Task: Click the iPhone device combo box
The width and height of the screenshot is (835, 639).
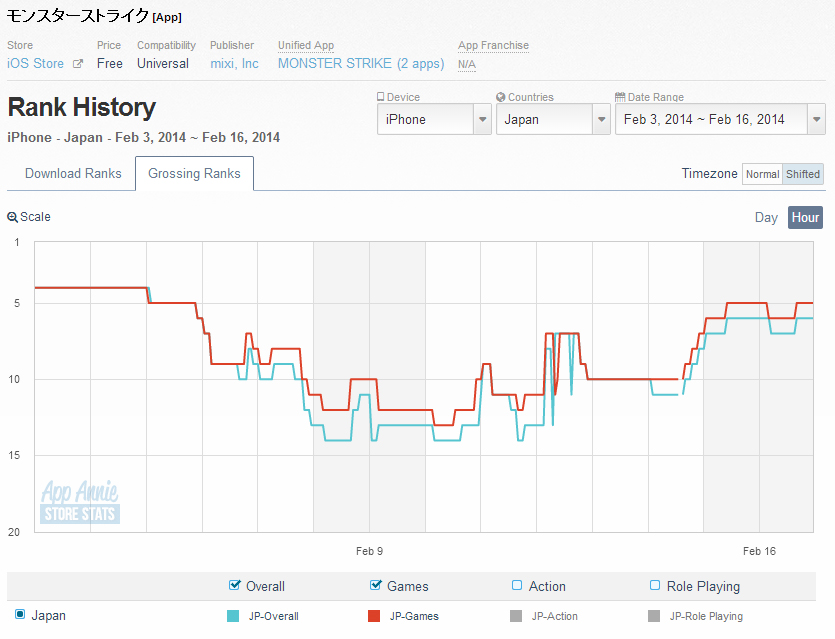Action: [x=434, y=119]
